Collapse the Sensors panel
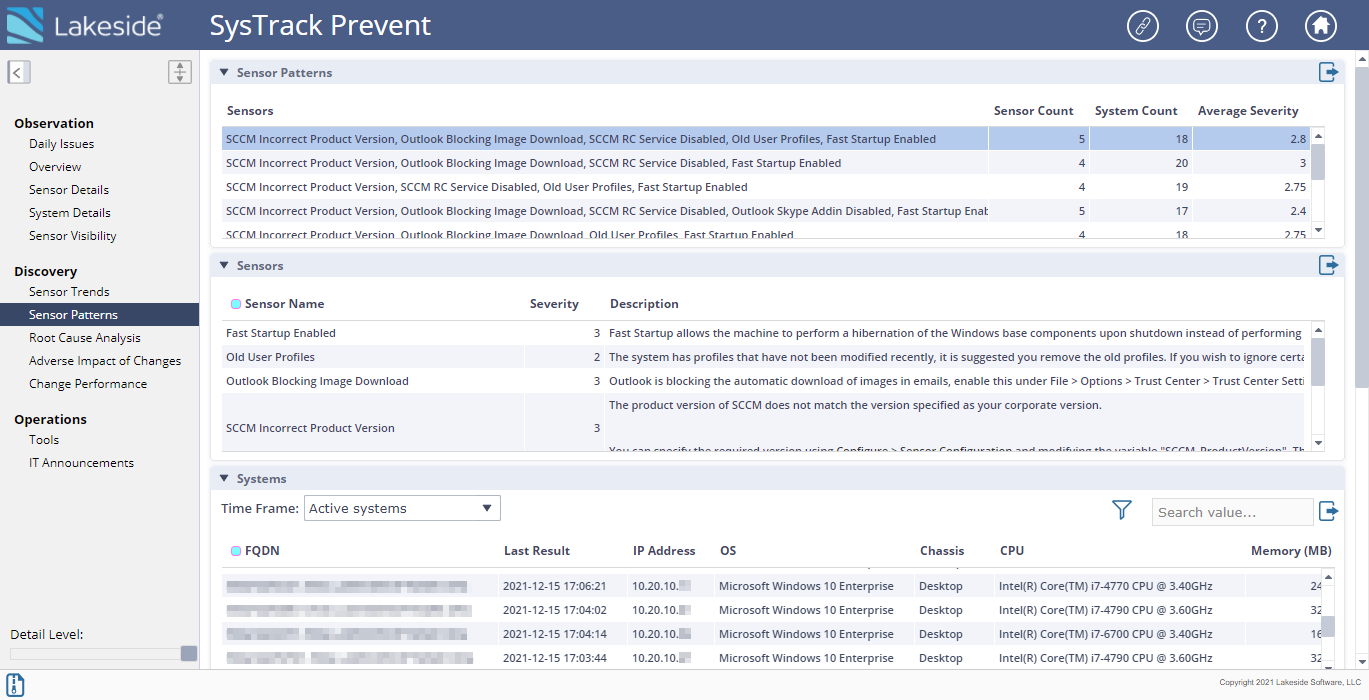This screenshot has width=1369, height=700. [225, 266]
